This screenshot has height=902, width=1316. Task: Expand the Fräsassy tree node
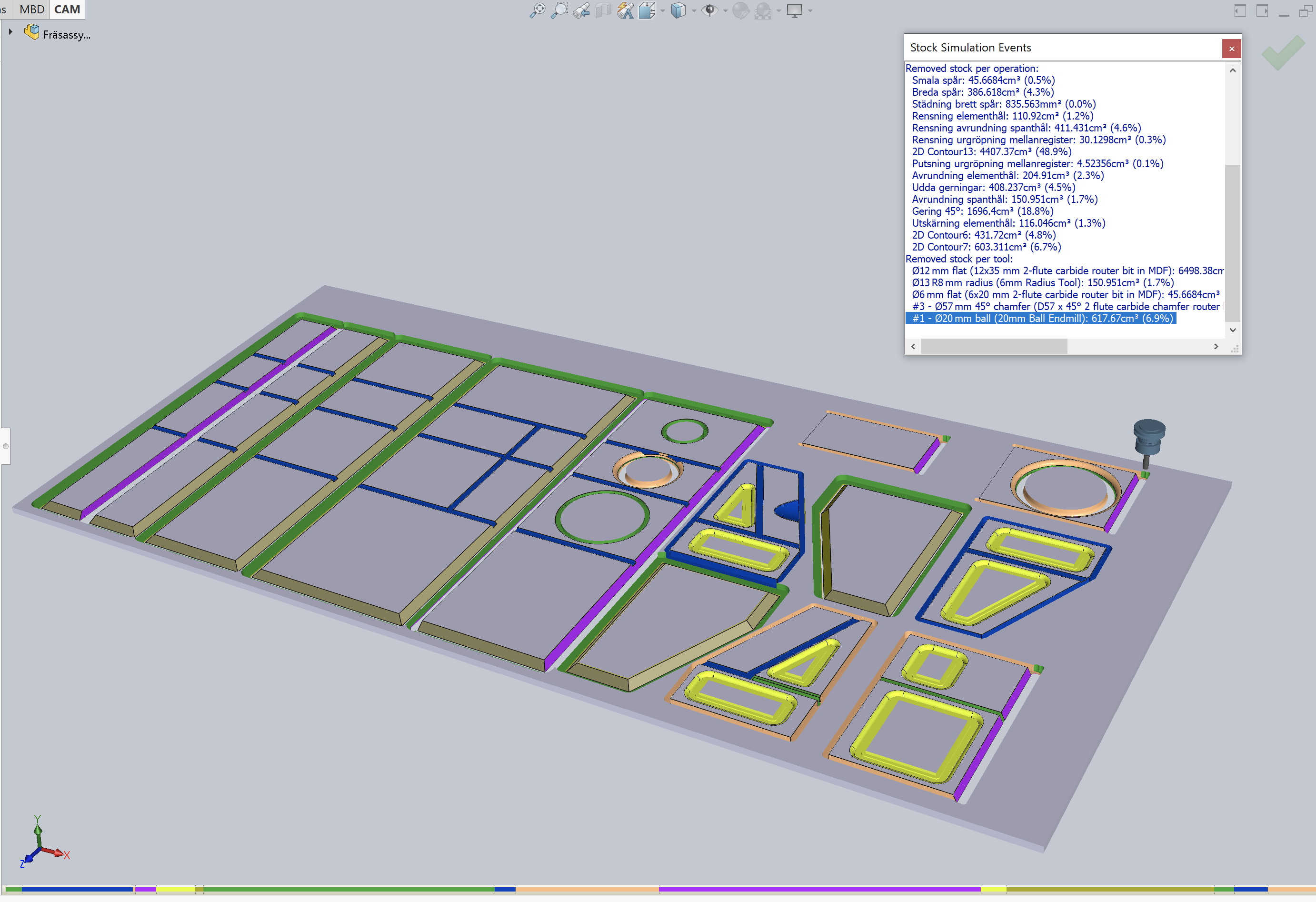(x=11, y=32)
